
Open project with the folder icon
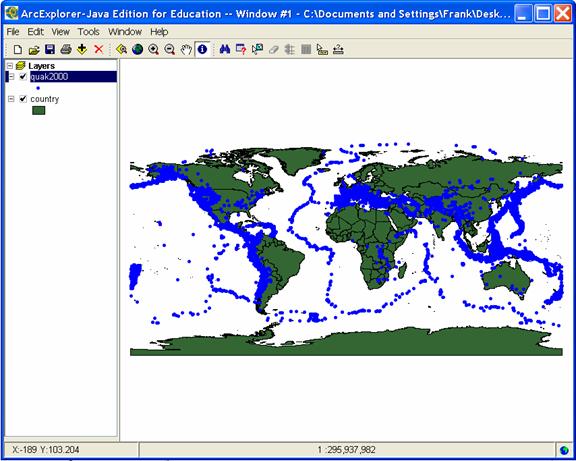34,49
